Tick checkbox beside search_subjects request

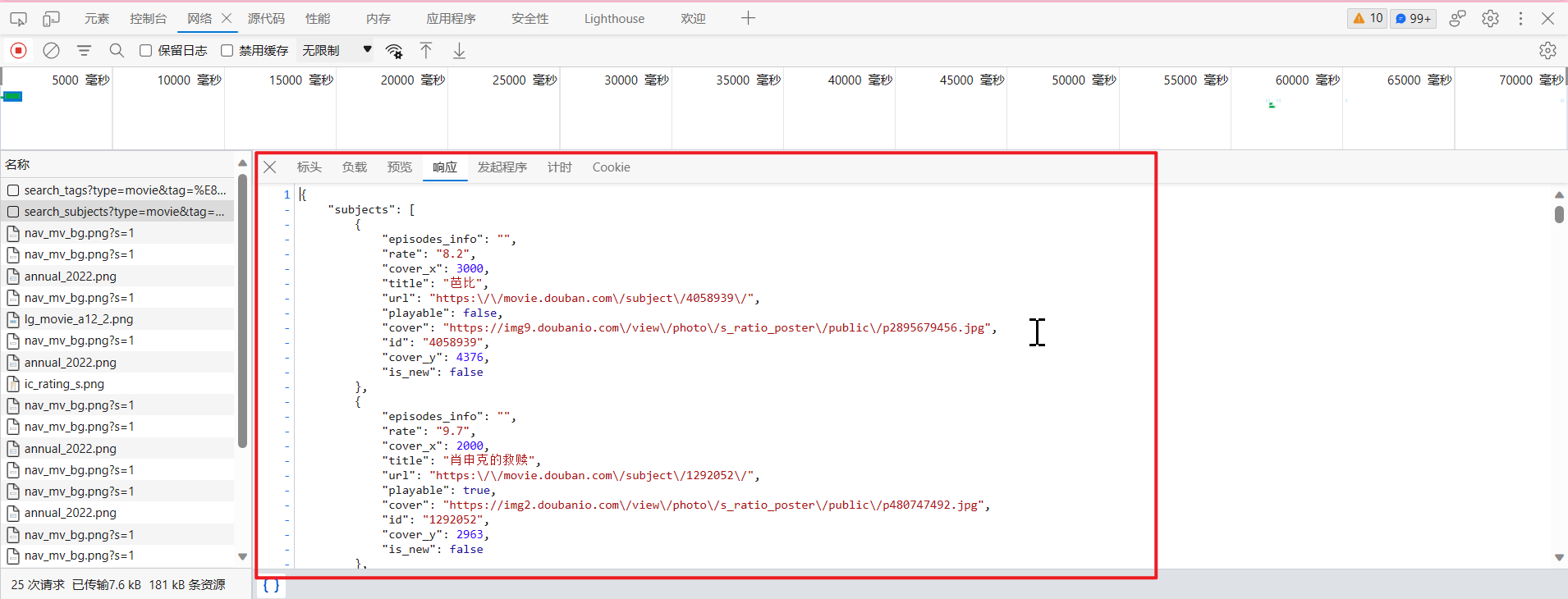[13, 212]
